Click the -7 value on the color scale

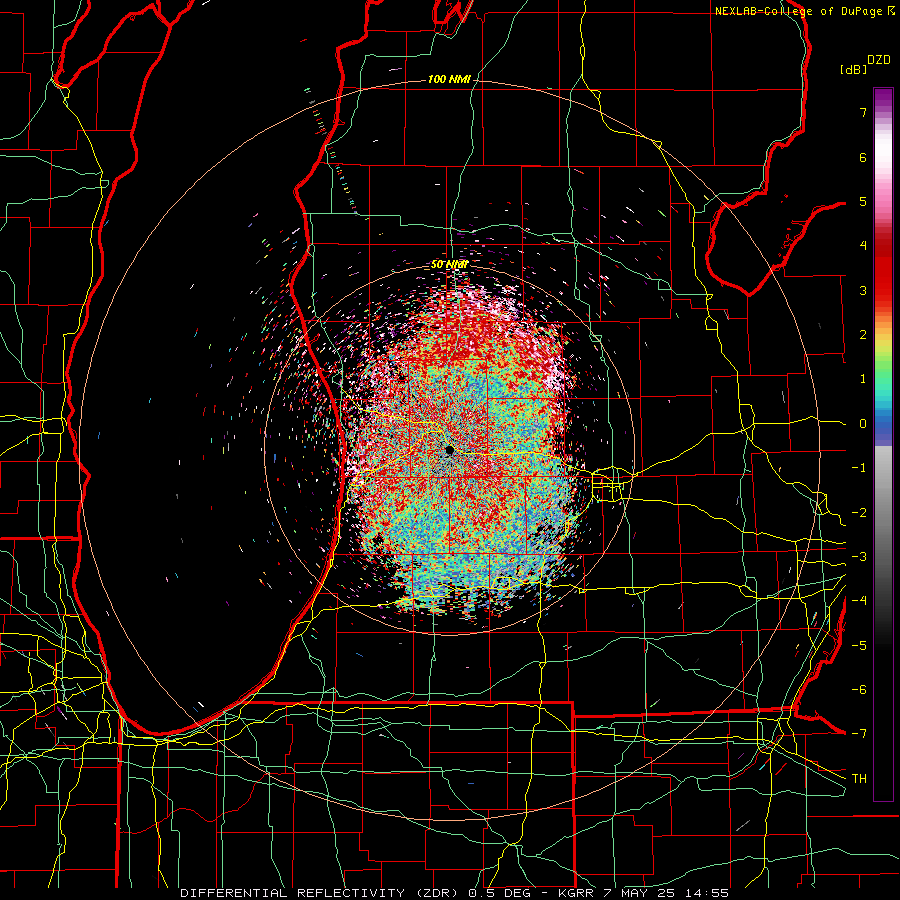[859, 734]
